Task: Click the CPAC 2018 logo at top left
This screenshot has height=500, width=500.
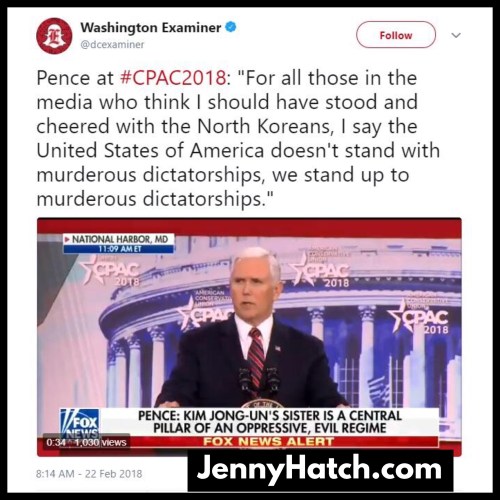Action: click(x=112, y=272)
